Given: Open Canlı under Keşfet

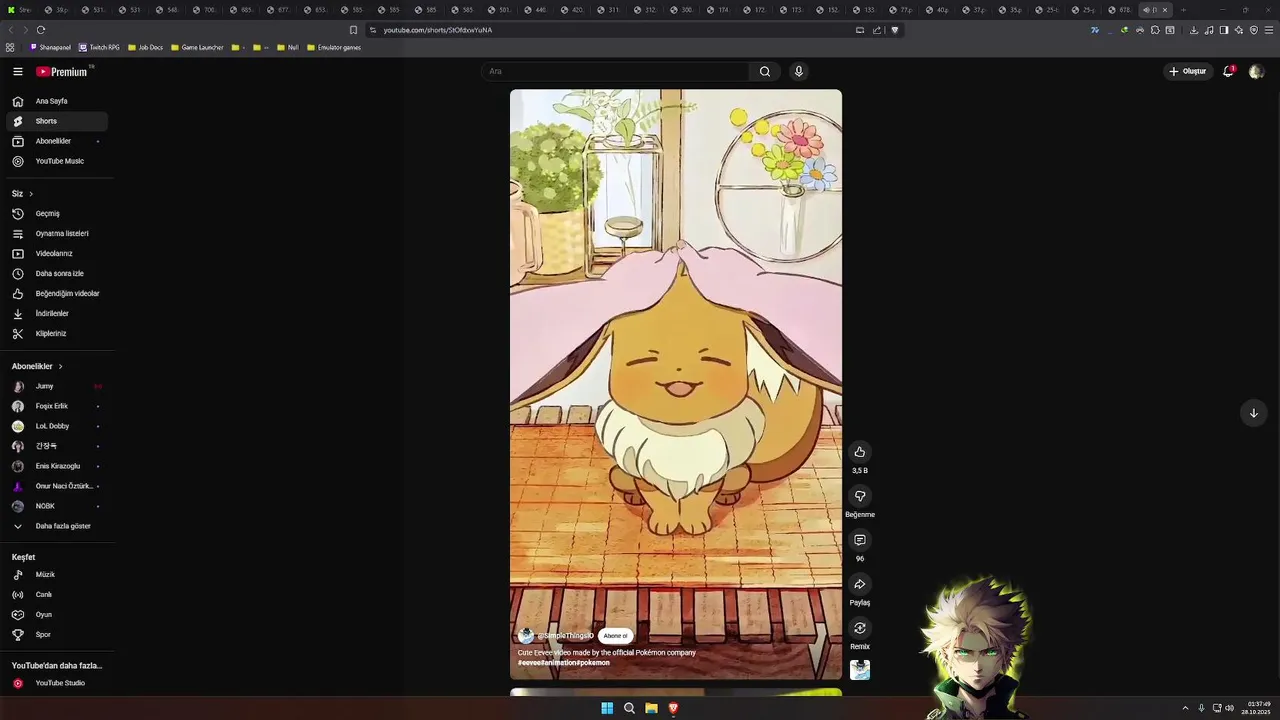Looking at the screenshot, I should pyautogui.click(x=57, y=595).
